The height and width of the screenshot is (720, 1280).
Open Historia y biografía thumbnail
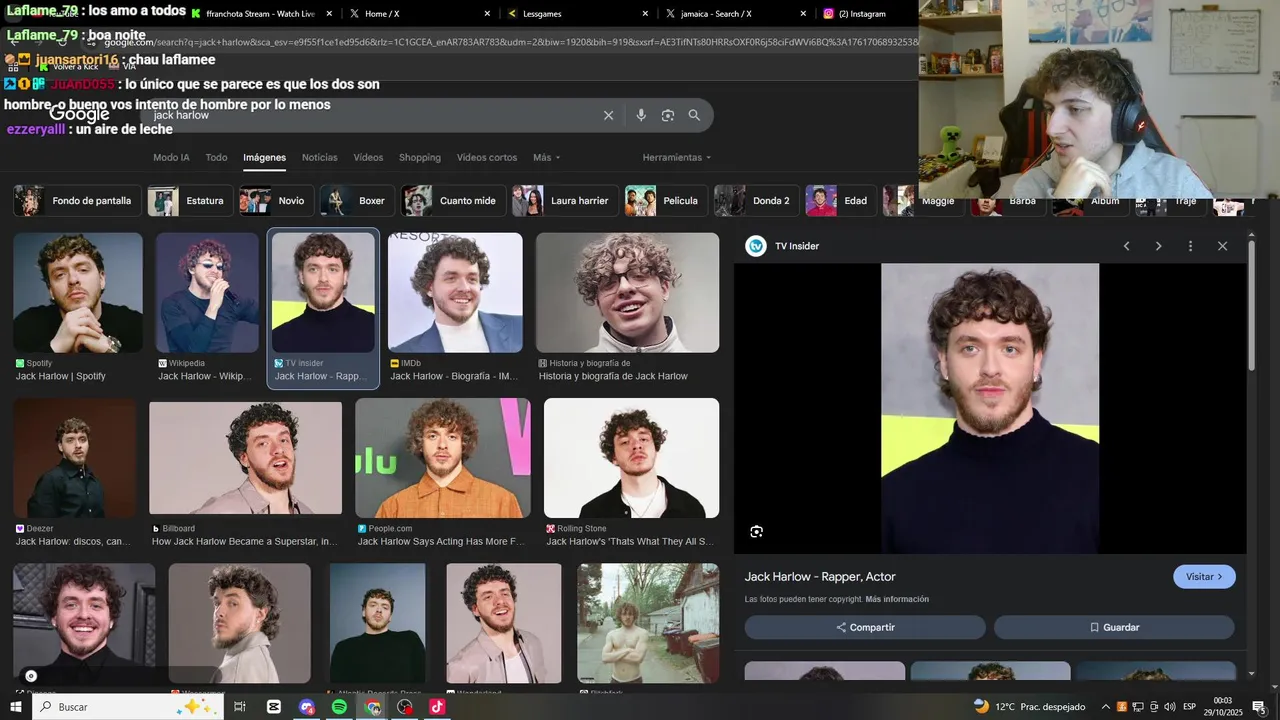click(x=627, y=293)
